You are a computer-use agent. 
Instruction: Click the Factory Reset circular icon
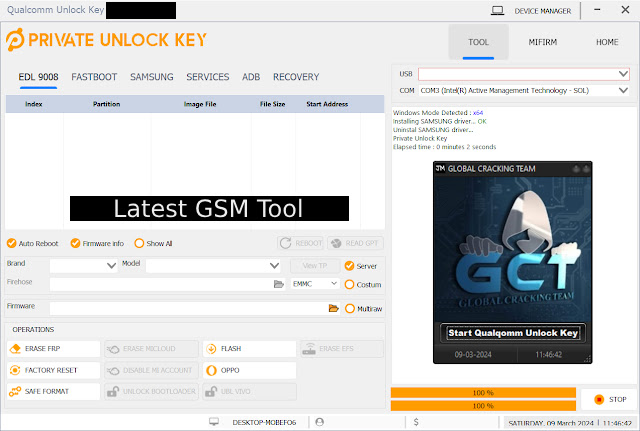(x=15, y=370)
